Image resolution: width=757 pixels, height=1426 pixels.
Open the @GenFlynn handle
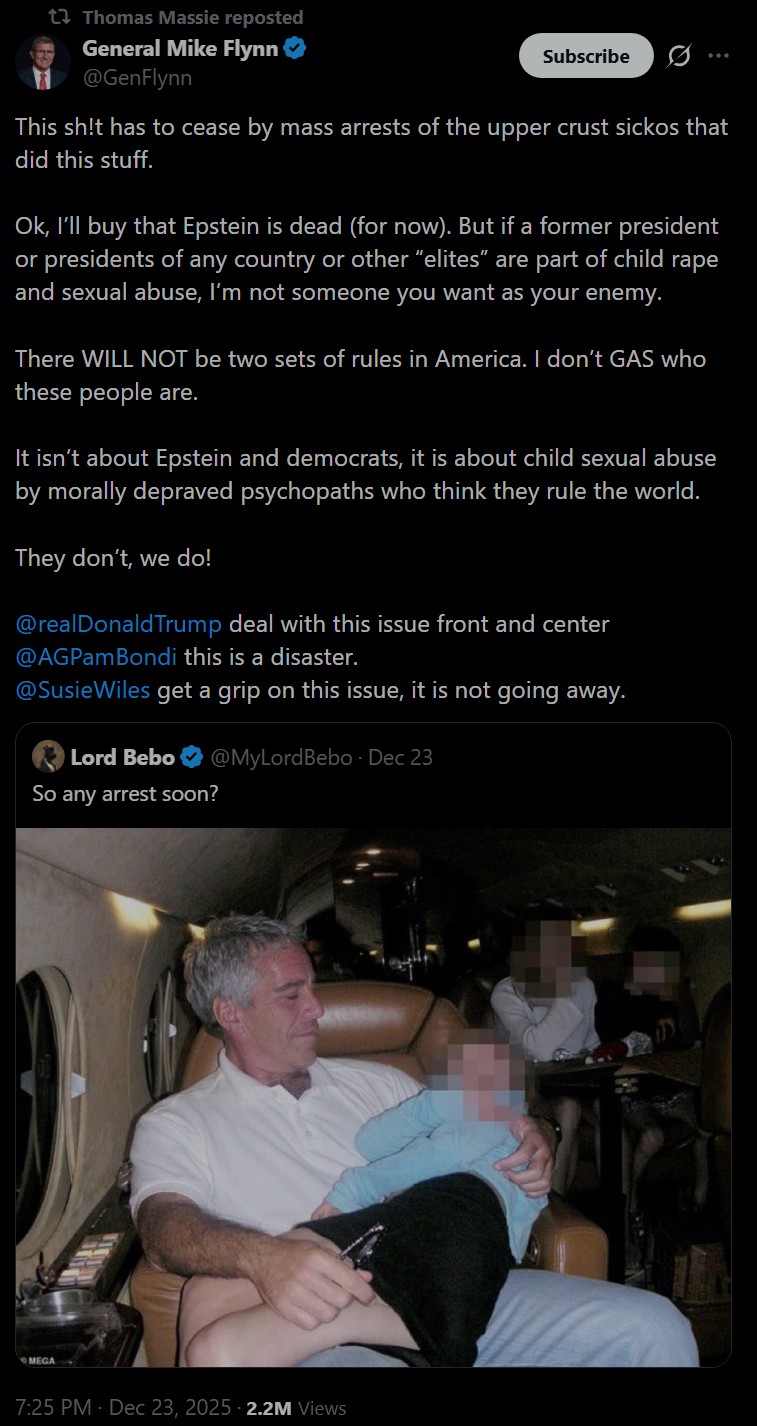pyautogui.click(x=137, y=77)
